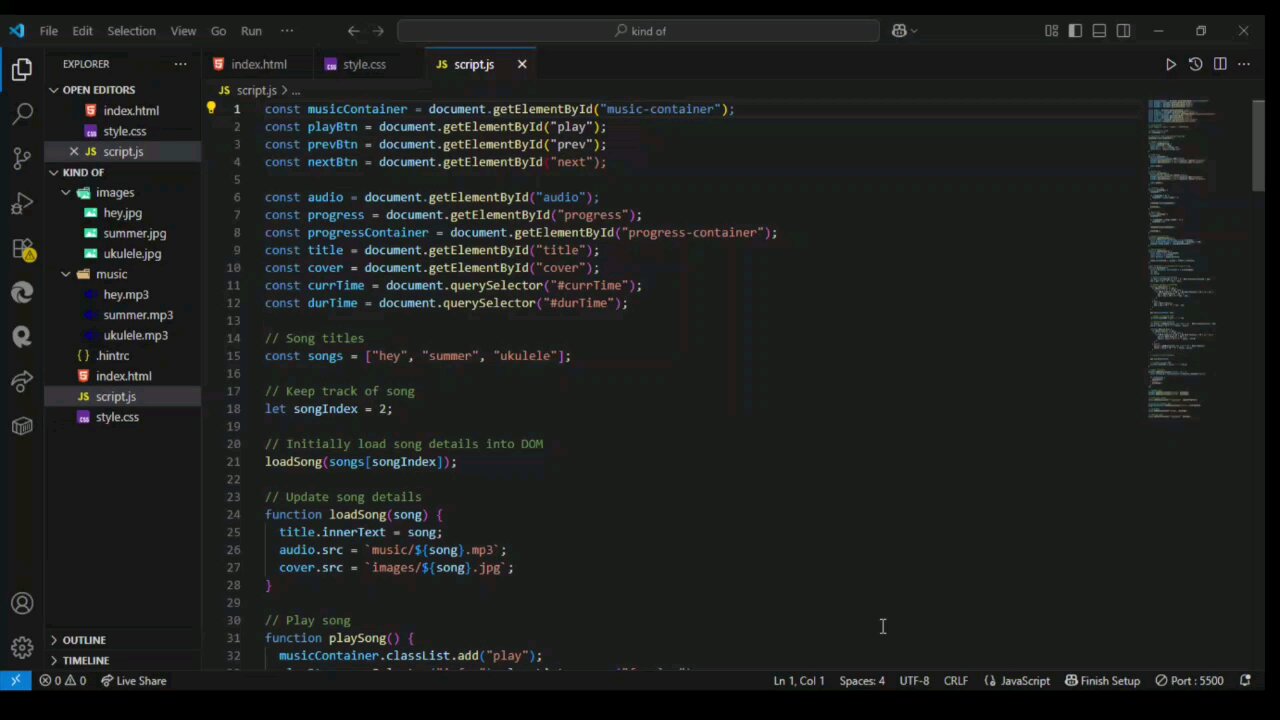1280x720 pixels.
Task: Open the Search view in activity bar
Action: click(x=22, y=114)
